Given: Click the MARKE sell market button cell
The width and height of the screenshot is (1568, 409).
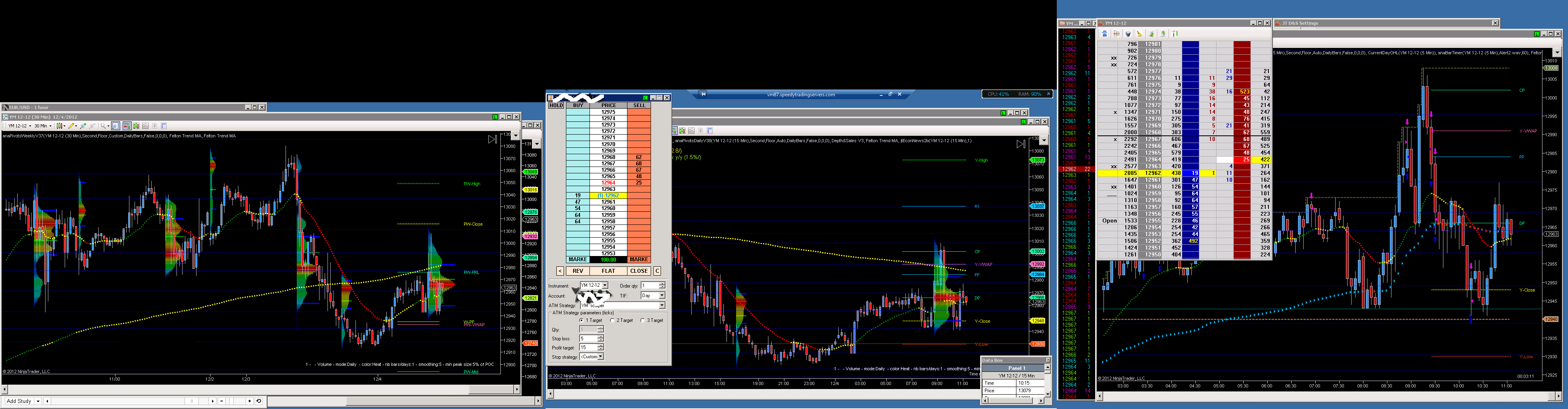Looking at the screenshot, I should (639, 259).
